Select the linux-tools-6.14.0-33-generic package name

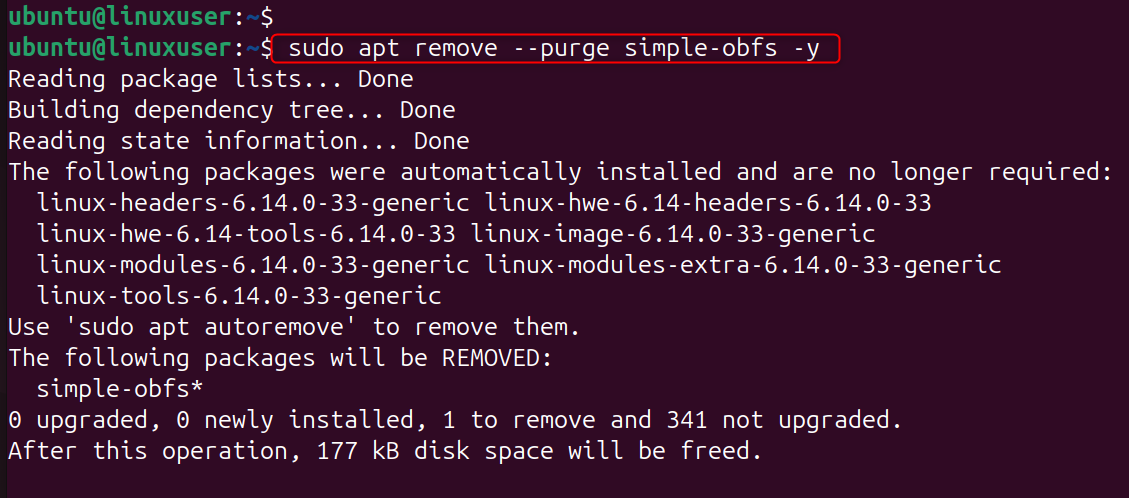[239, 296]
